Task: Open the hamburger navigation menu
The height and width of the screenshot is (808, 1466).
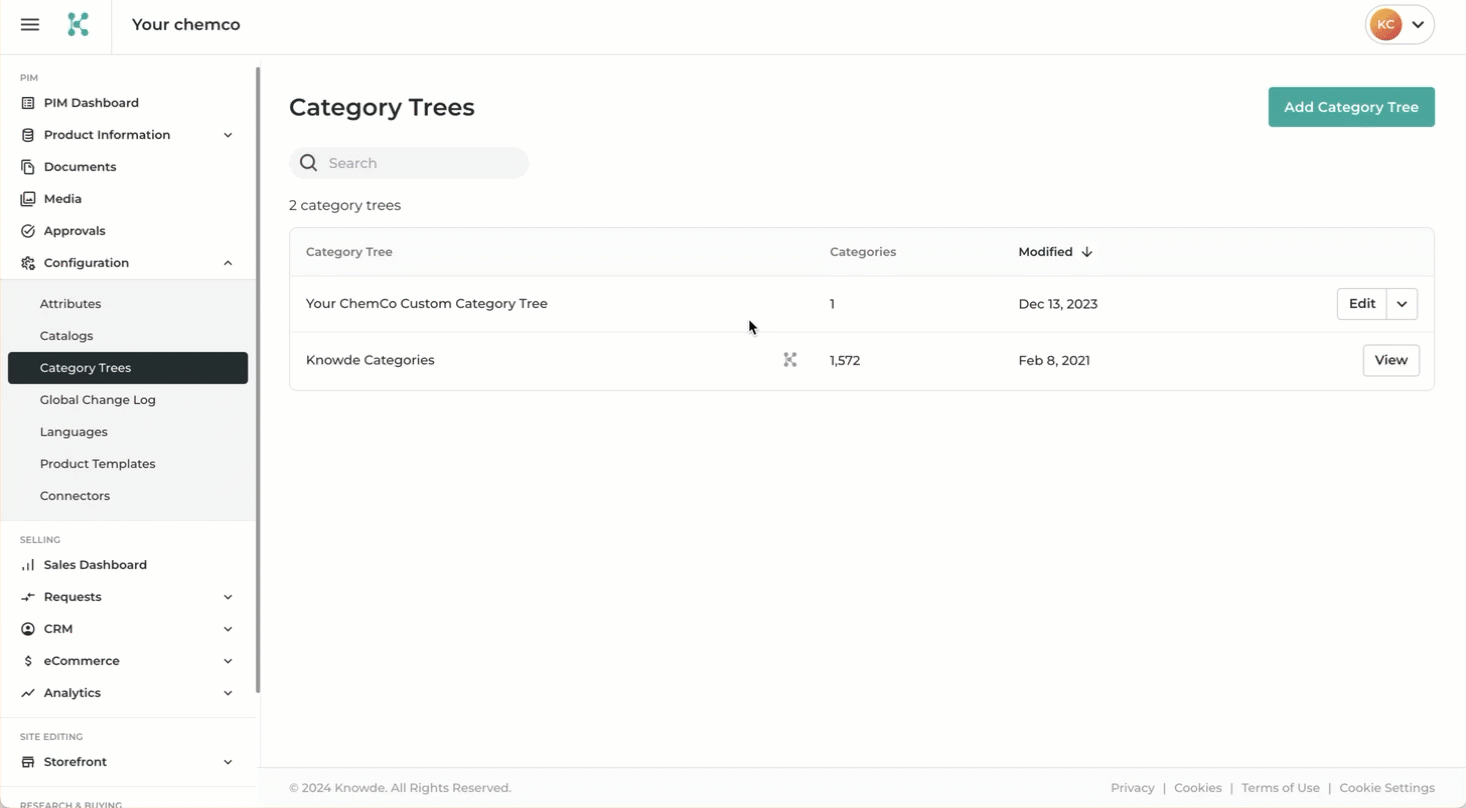Action: [29, 25]
